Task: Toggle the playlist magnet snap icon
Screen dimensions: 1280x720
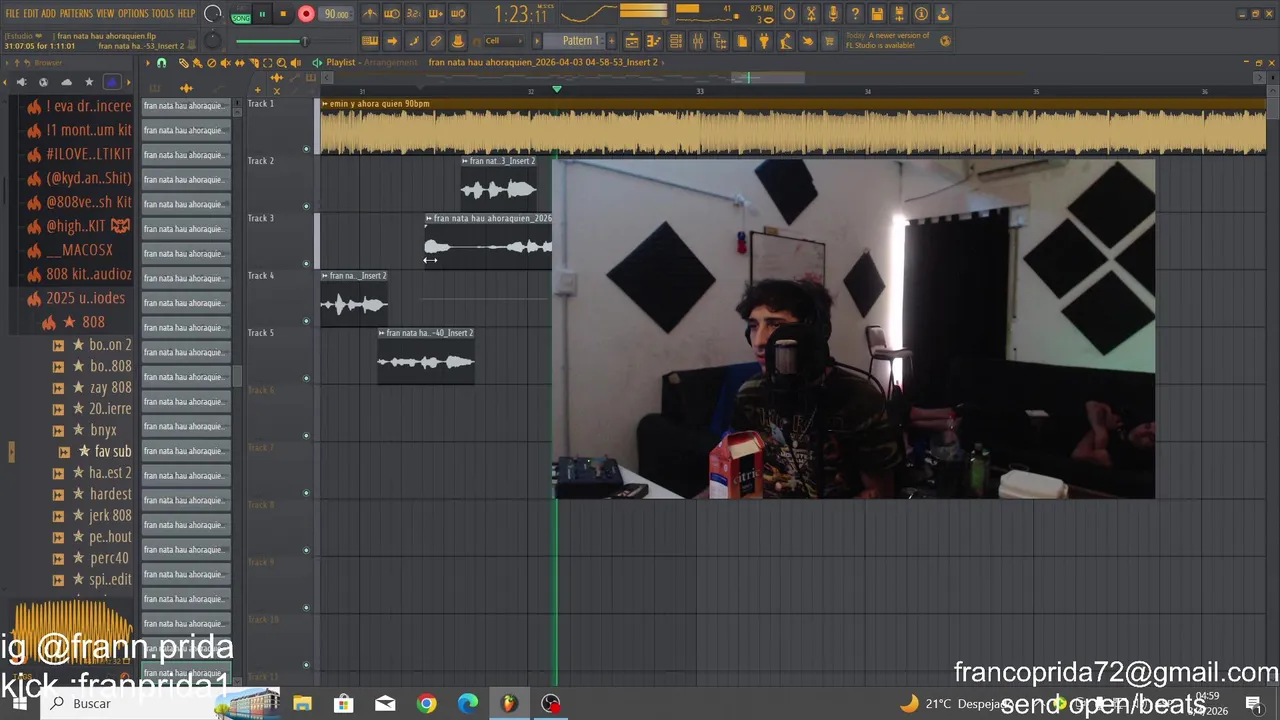Action: tap(162, 63)
